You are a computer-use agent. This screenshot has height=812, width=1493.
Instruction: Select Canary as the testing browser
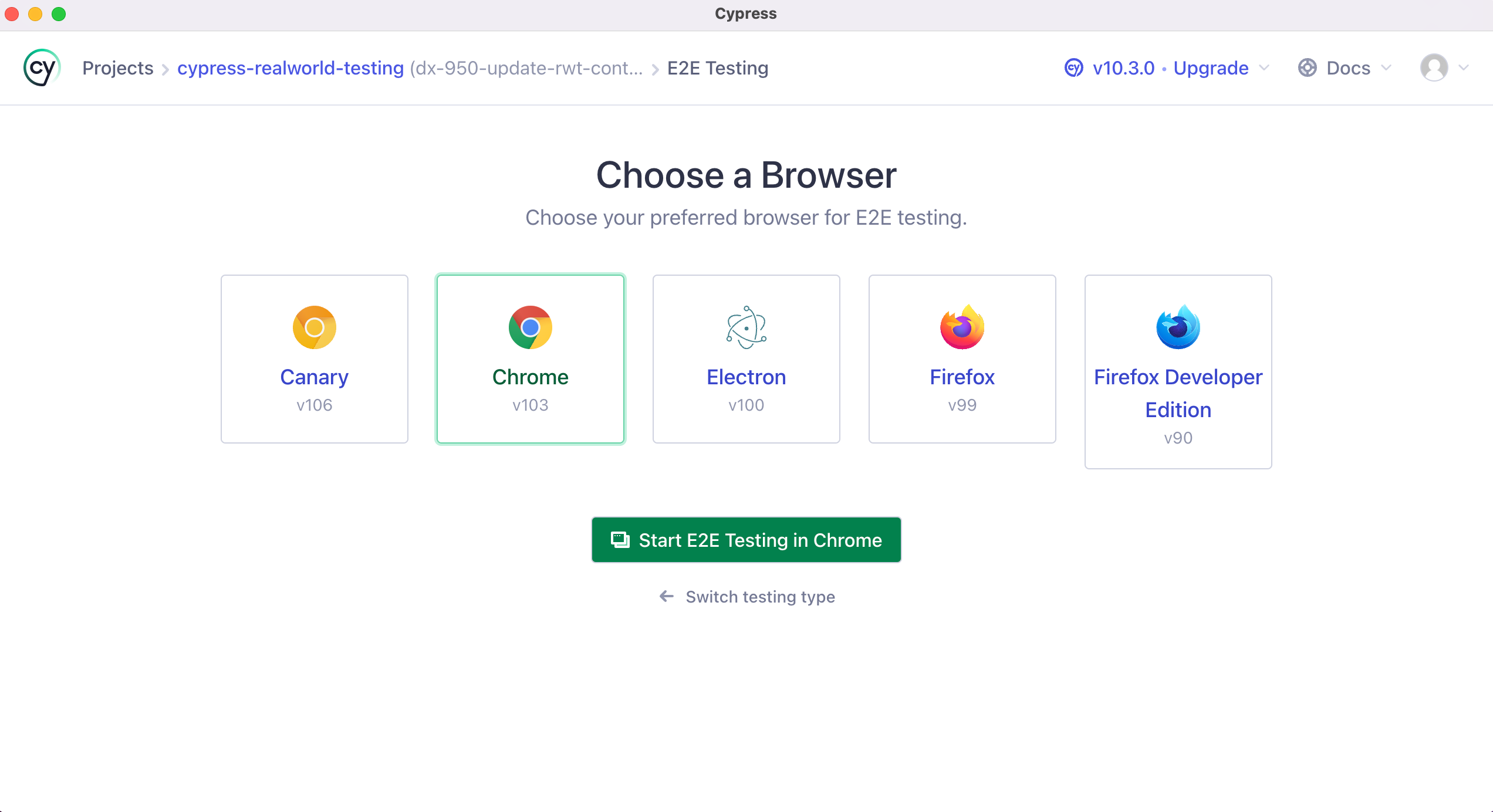pos(313,358)
